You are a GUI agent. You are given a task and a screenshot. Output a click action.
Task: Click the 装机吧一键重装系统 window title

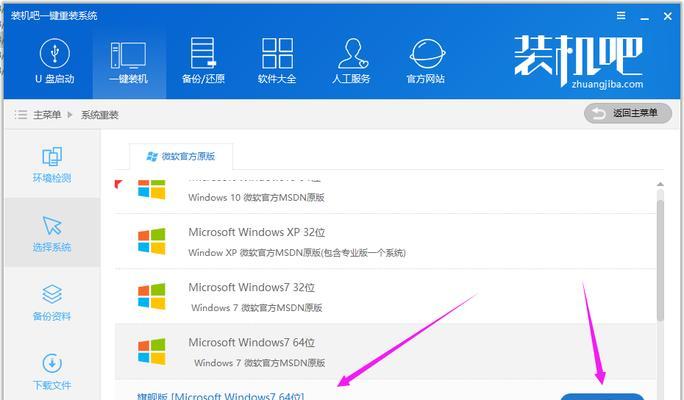click(54, 16)
